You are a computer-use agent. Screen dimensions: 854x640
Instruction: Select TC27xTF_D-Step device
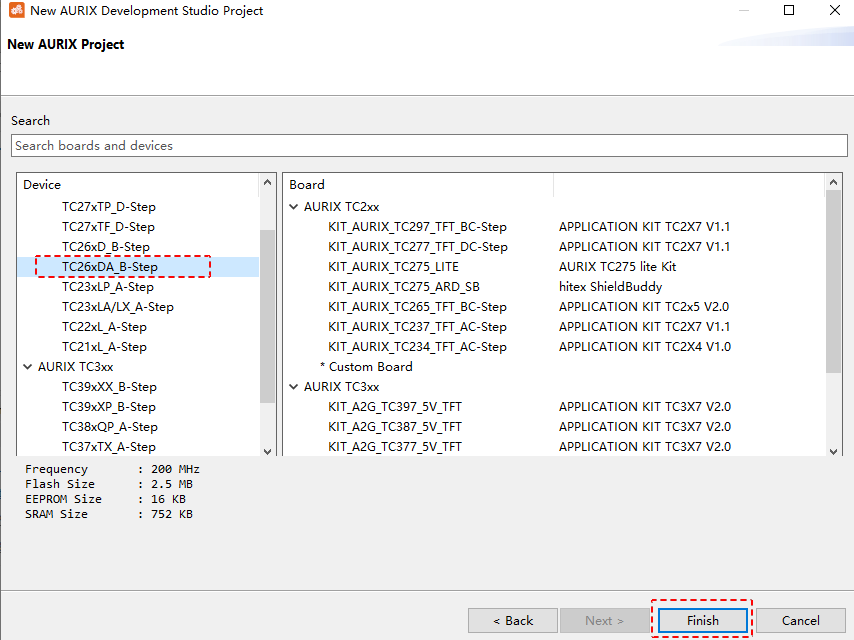(108, 227)
